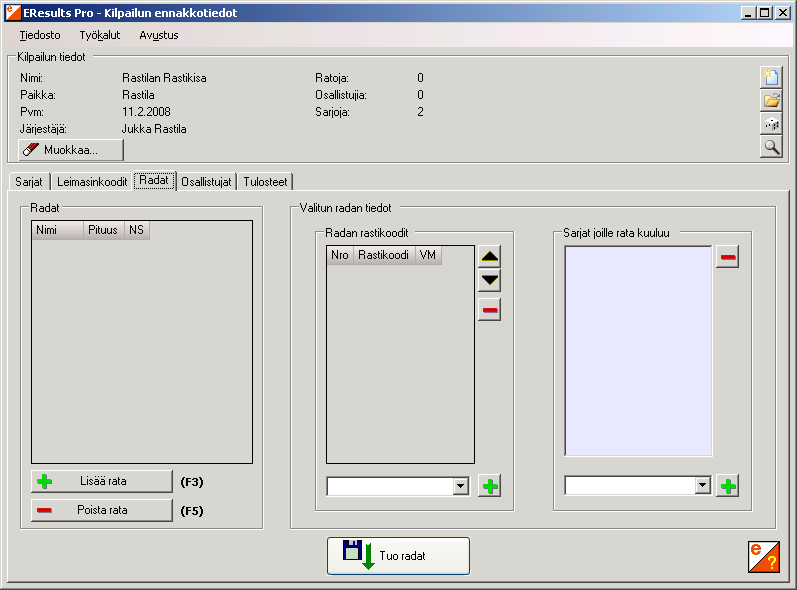Image resolution: width=797 pixels, height=590 pixels.
Task: Switch to the Sarjat tab
Action: (29, 182)
